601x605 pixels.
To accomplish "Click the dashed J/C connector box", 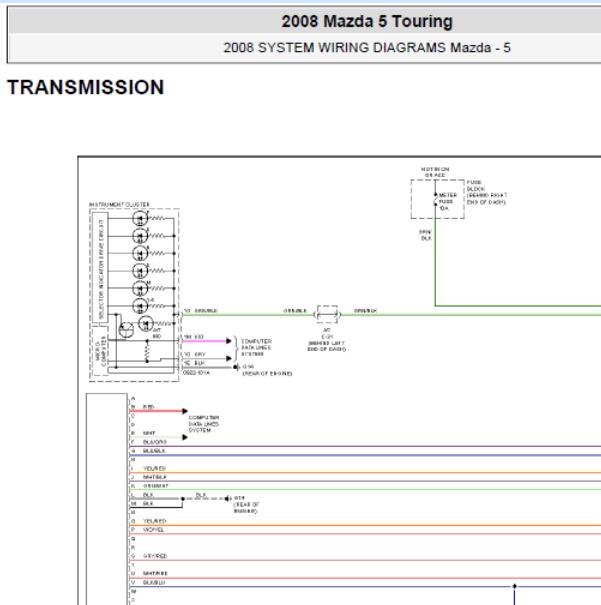I will (x=327, y=314).
